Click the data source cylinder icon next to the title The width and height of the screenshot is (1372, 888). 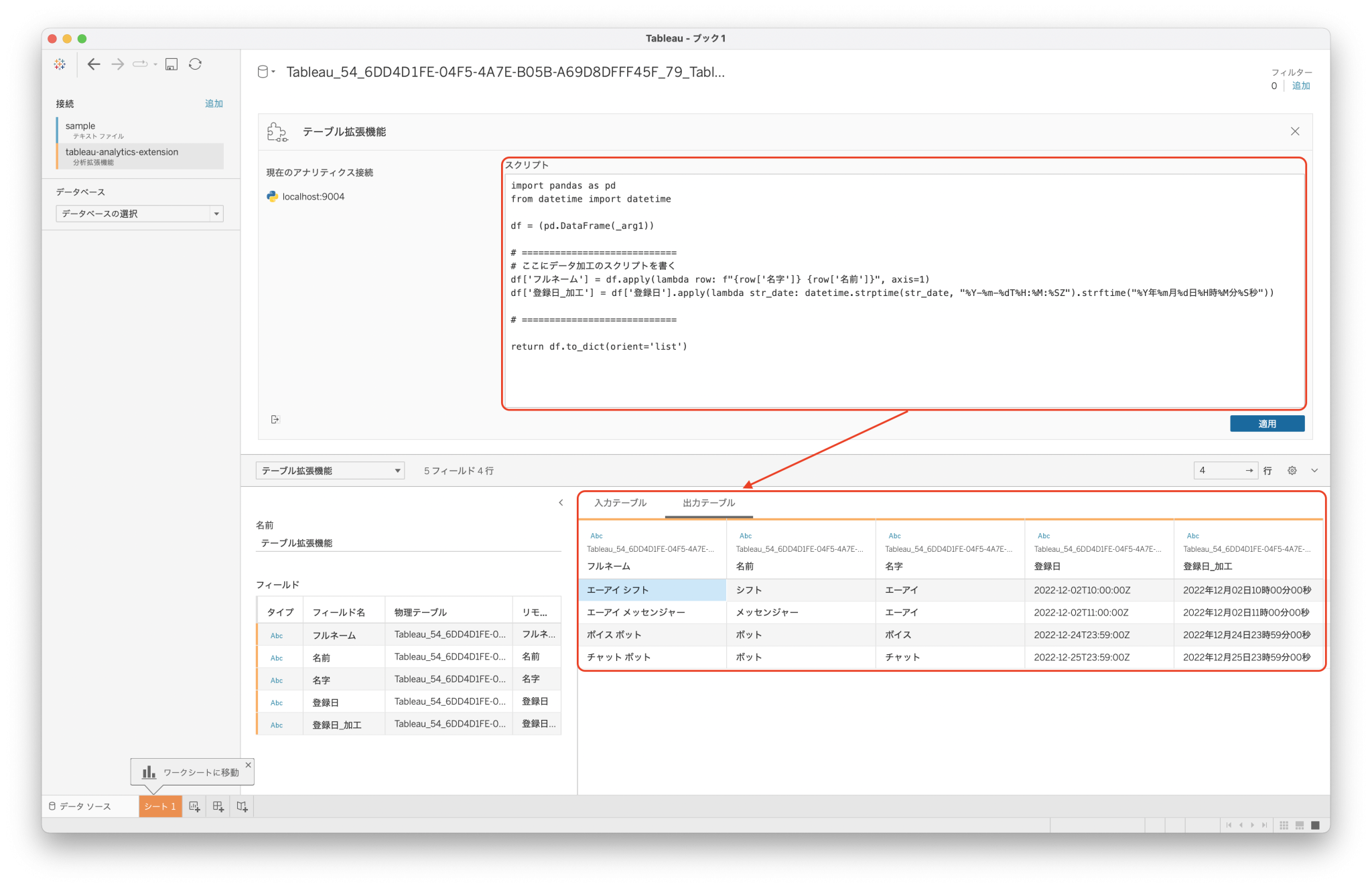pos(264,72)
